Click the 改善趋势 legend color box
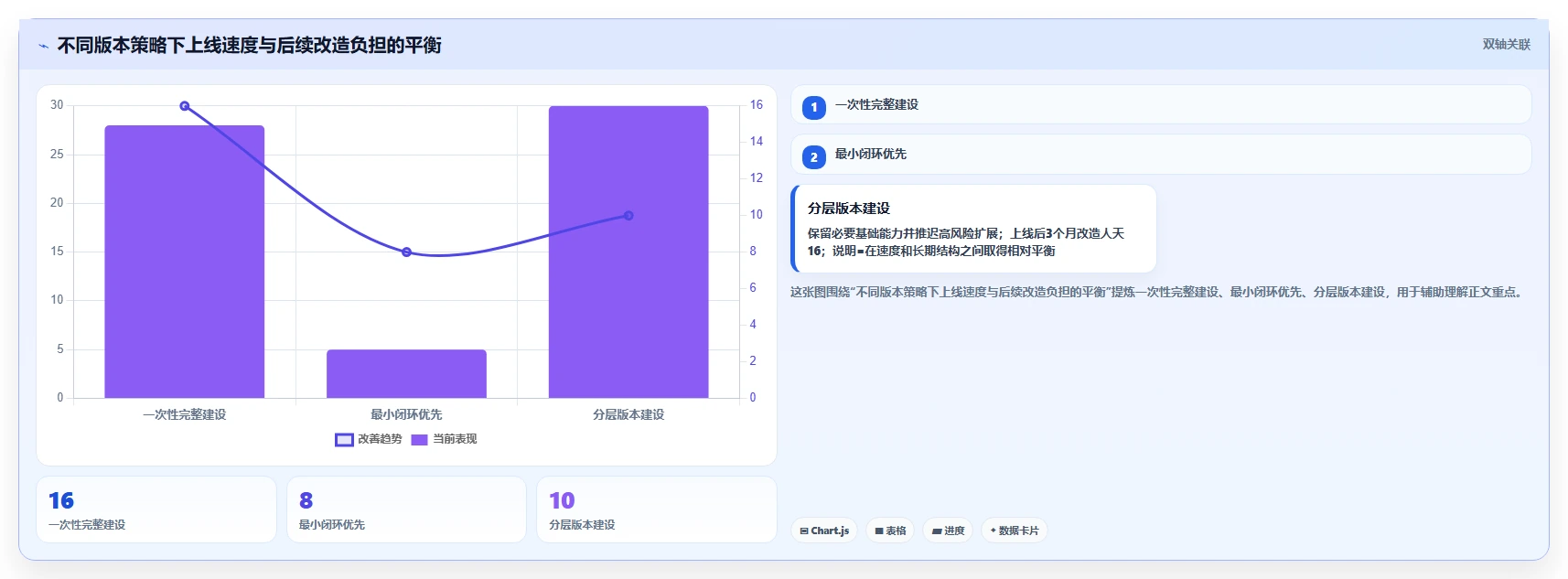Screen dimensions: 1568x579 [344, 440]
